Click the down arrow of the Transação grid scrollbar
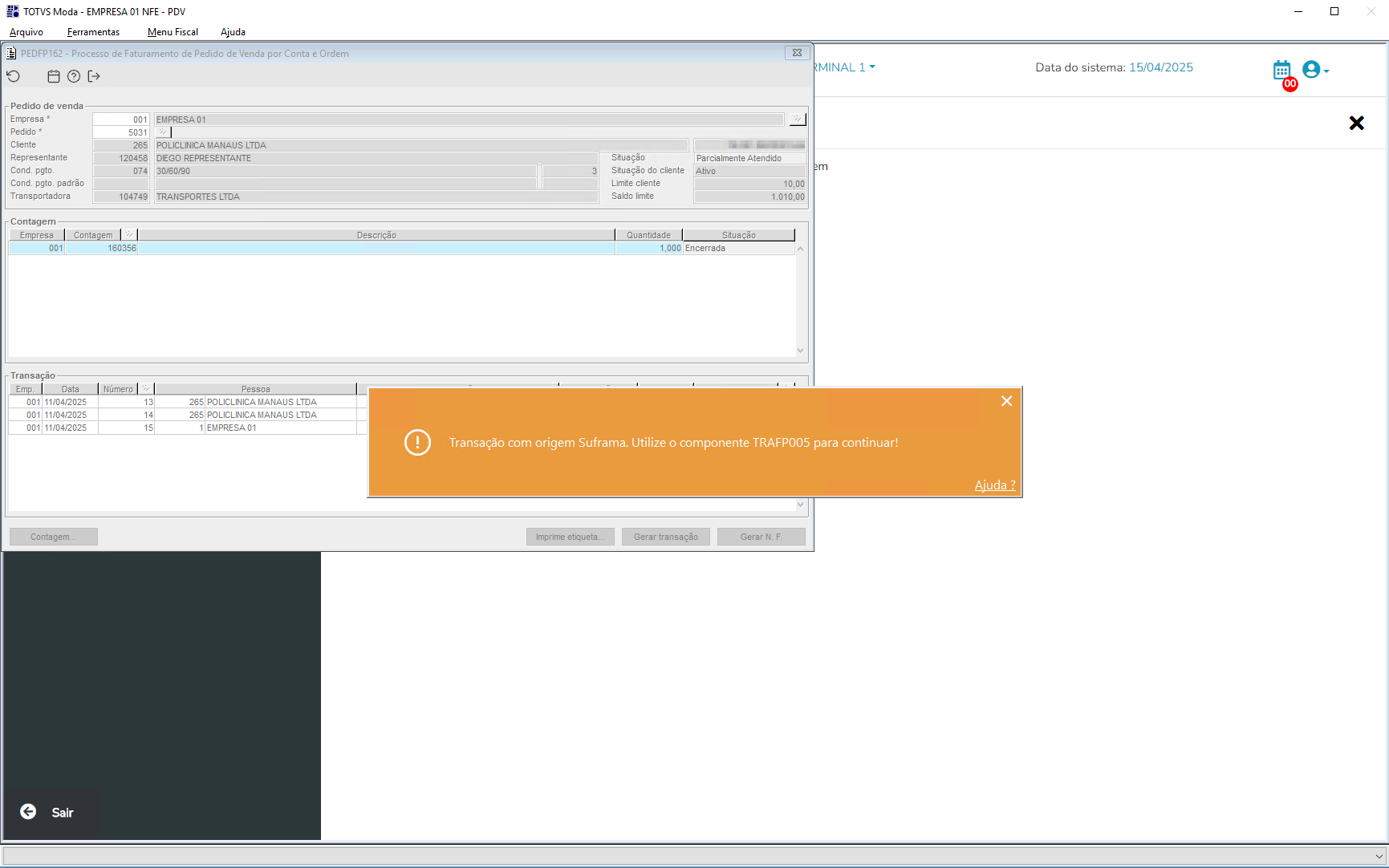1389x868 pixels. pyautogui.click(x=800, y=505)
